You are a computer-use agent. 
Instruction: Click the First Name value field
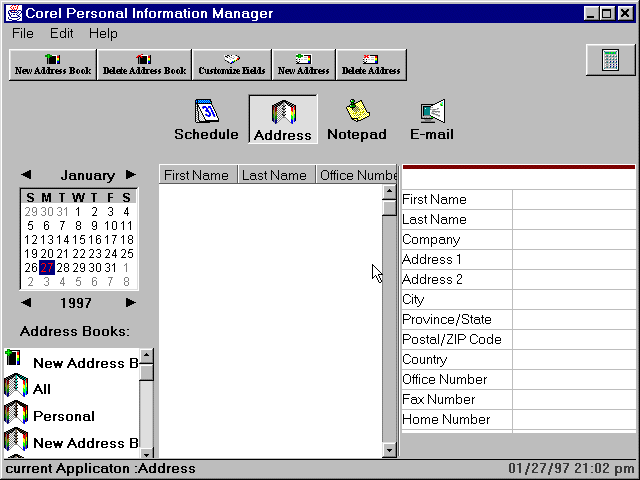(574, 200)
